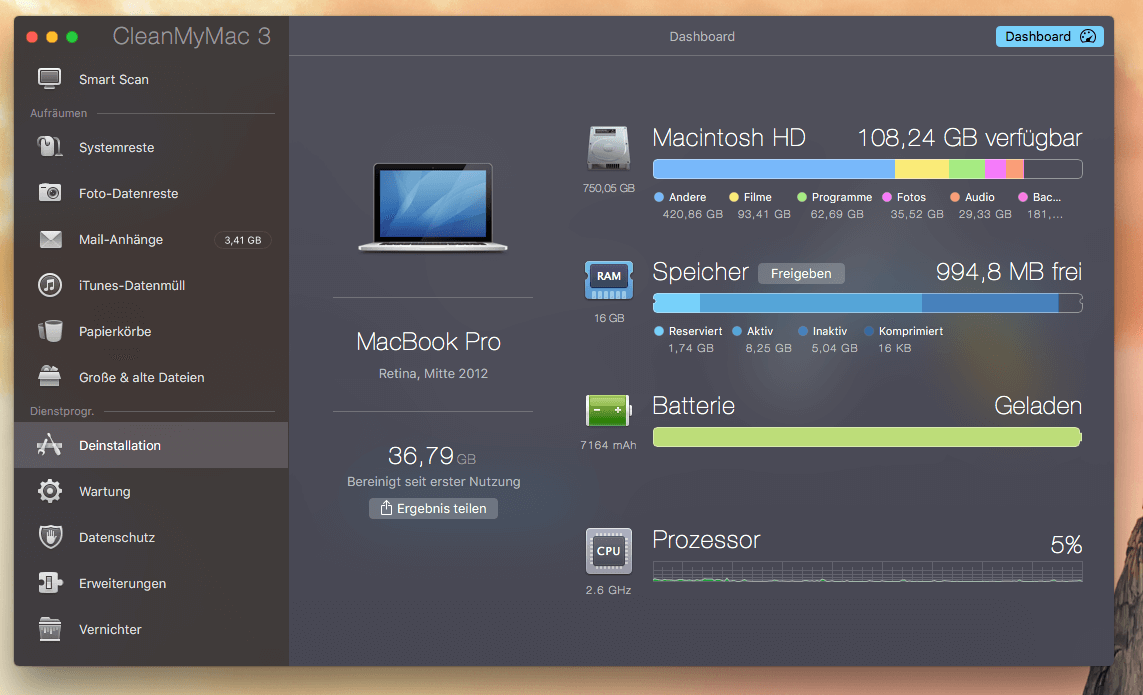Open the Papierkörbe module
The height and width of the screenshot is (695, 1143).
click(151, 331)
